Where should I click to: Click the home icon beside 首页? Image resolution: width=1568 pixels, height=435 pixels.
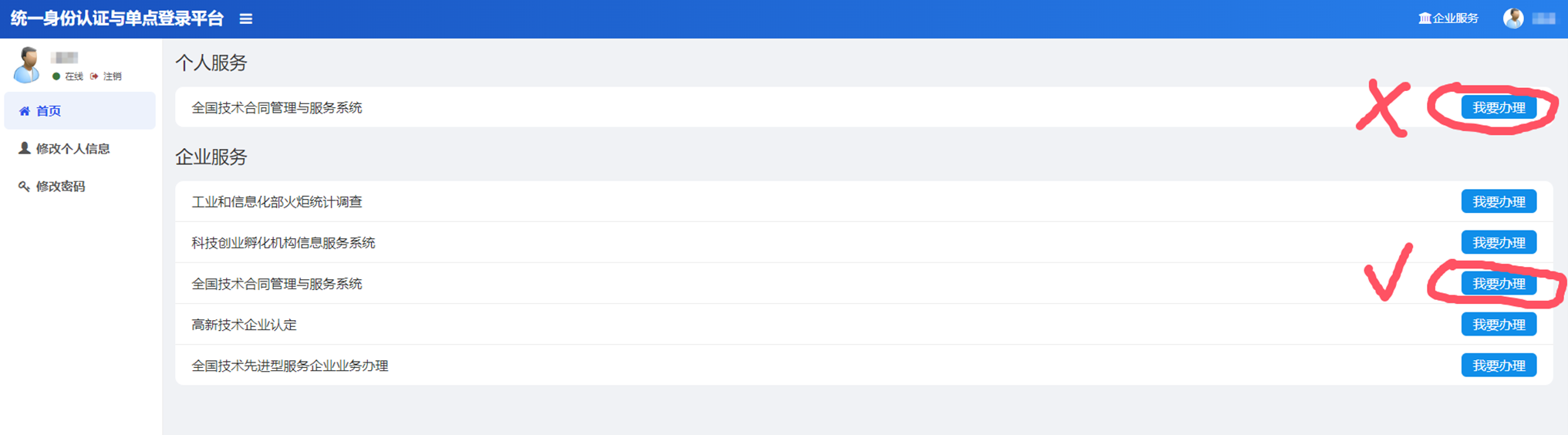25,111
